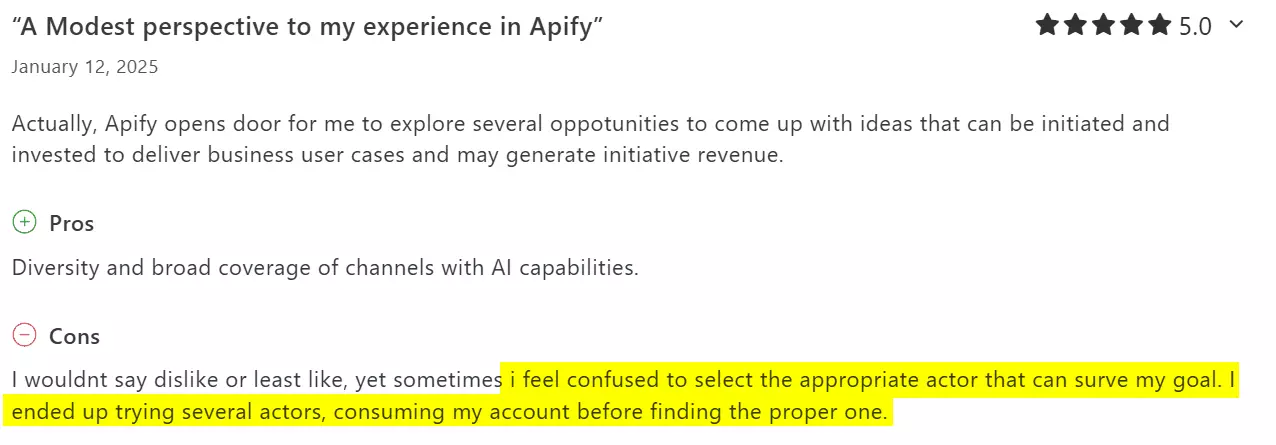Click the fourth rating star

point(1131,26)
